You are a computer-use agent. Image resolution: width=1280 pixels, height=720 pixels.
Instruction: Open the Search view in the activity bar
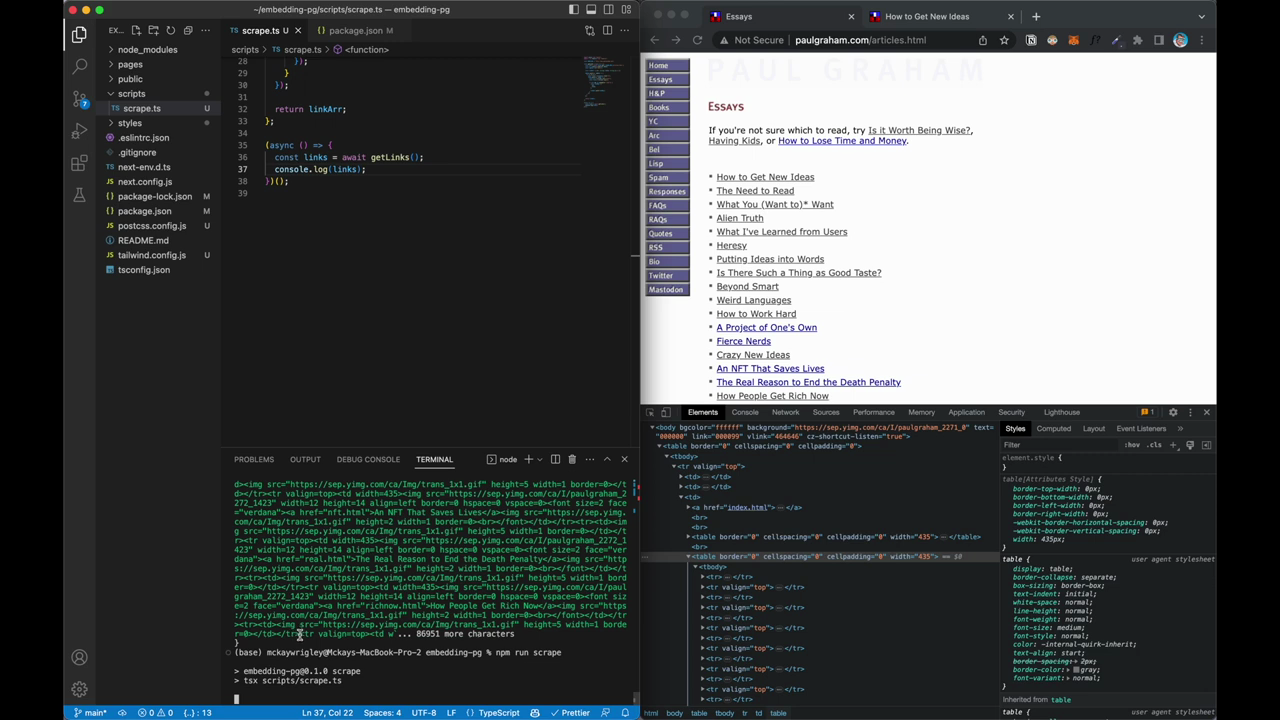click(x=79, y=67)
